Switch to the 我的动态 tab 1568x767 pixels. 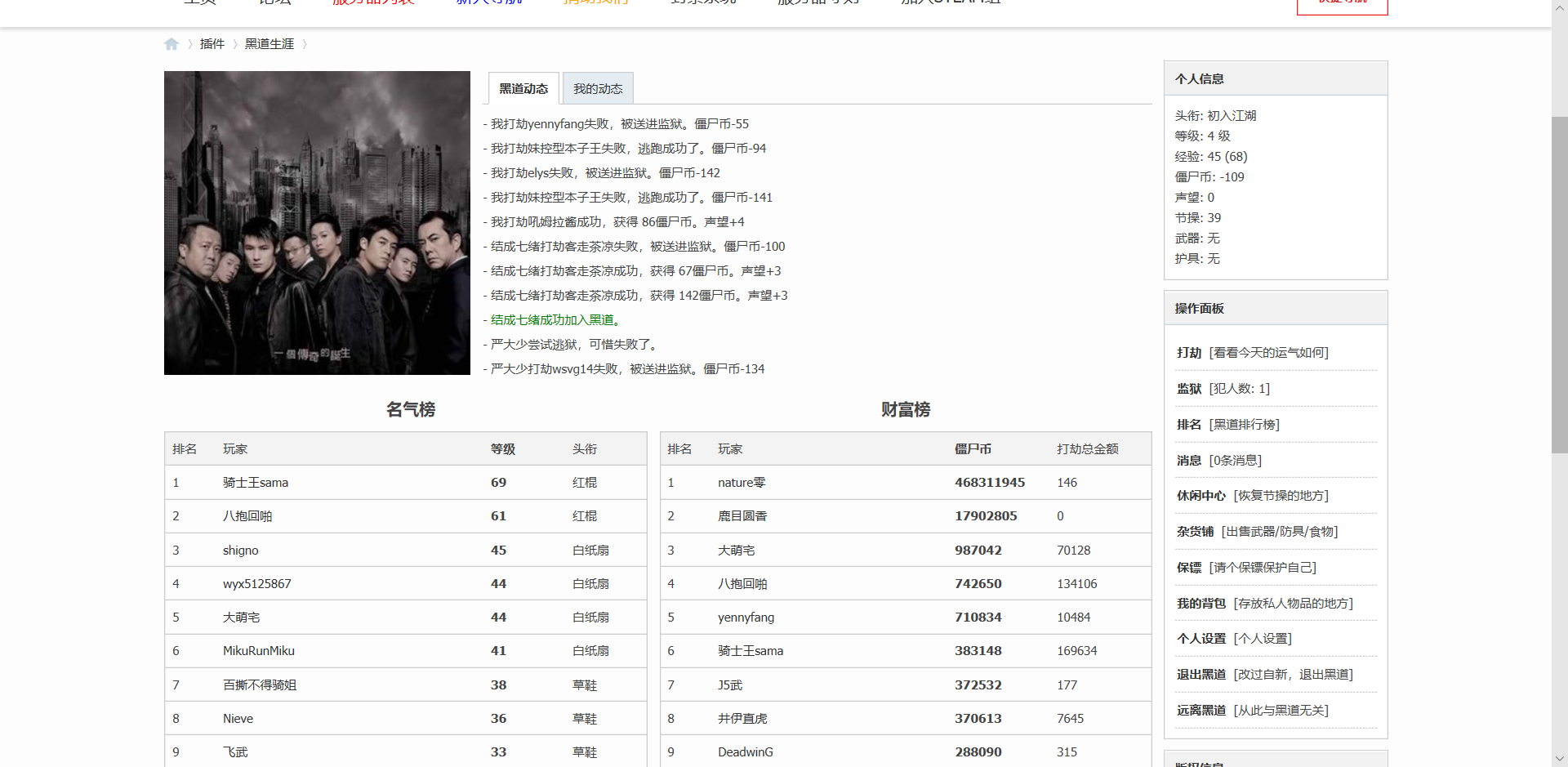(x=597, y=87)
